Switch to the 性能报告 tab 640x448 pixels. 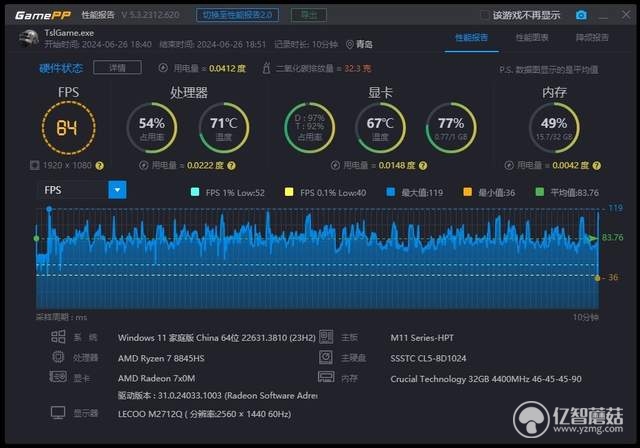[x=471, y=38]
